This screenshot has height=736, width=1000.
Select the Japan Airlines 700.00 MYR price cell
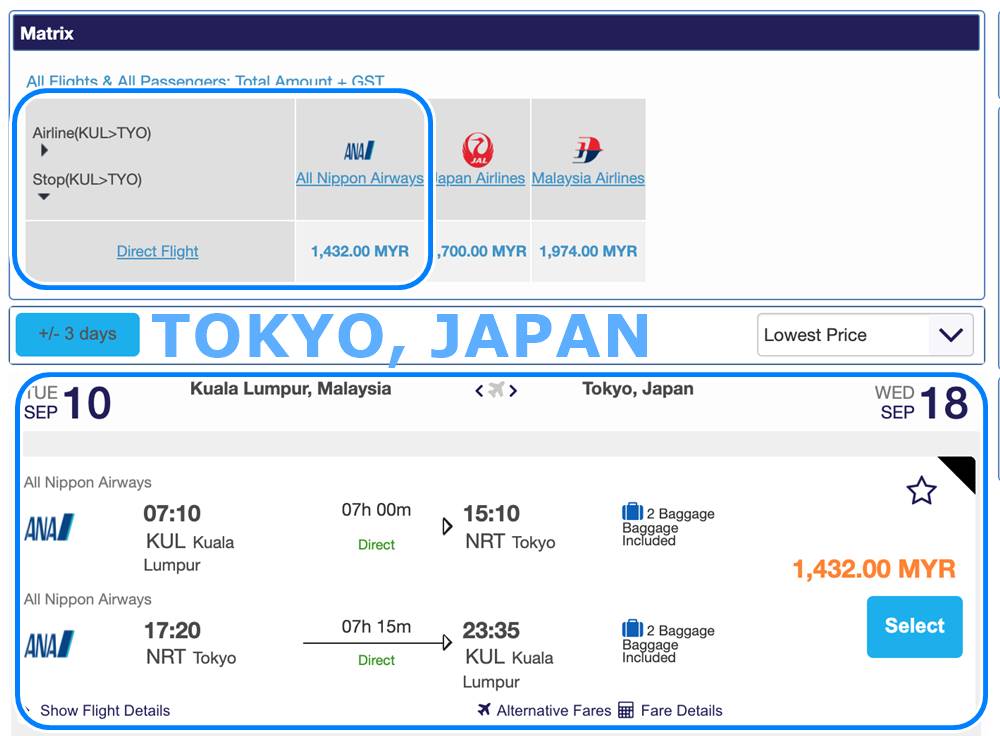tap(481, 251)
